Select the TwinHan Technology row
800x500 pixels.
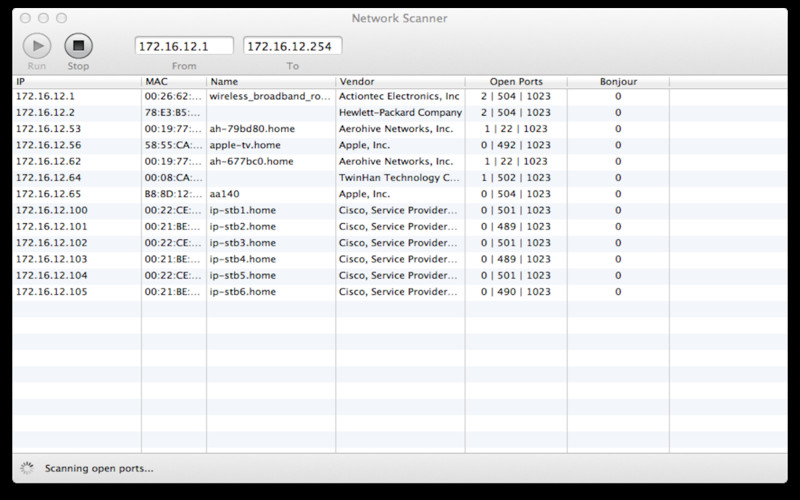(399, 178)
